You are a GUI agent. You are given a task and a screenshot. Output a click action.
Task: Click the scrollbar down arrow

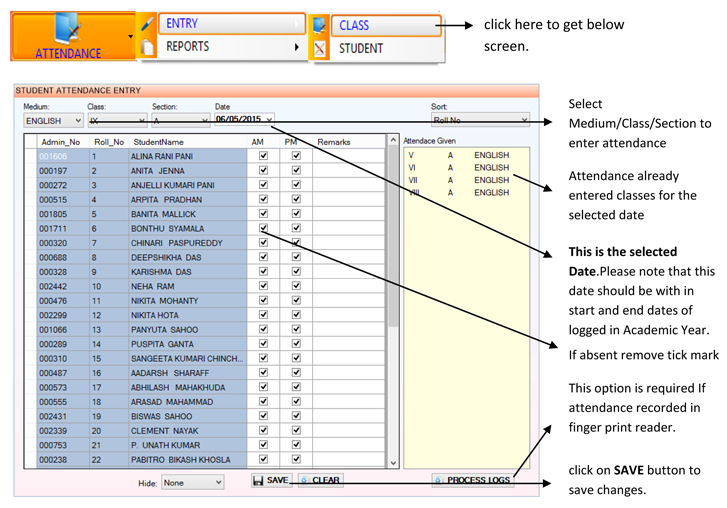[393, 463]
